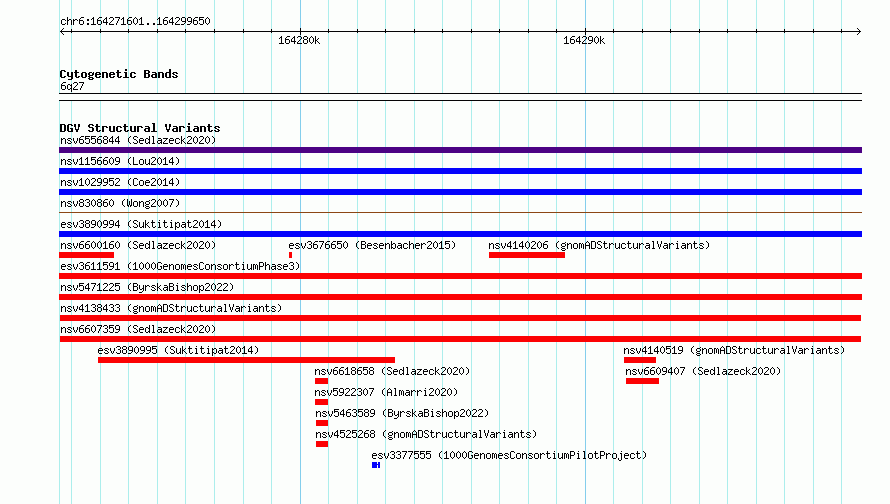Open variant nsv6600160 (Sedlazeck2020) label
The image size is (890, 504).
(x=138, y=245)
